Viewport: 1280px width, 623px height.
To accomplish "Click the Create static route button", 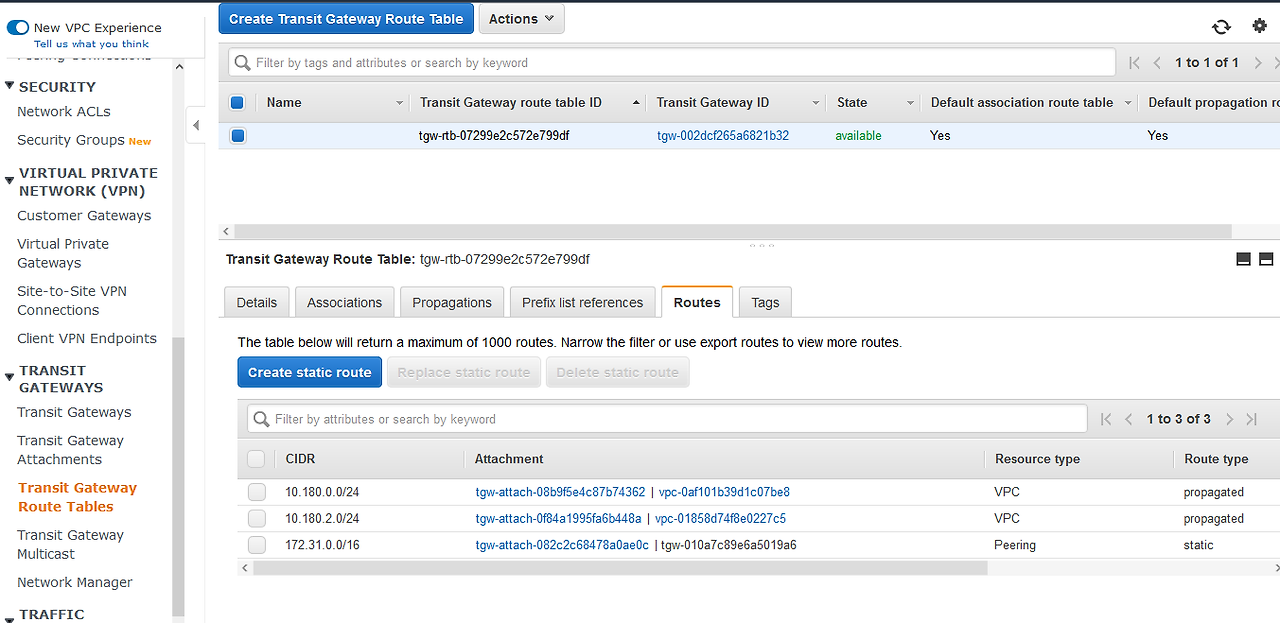I will coord(310,372).
